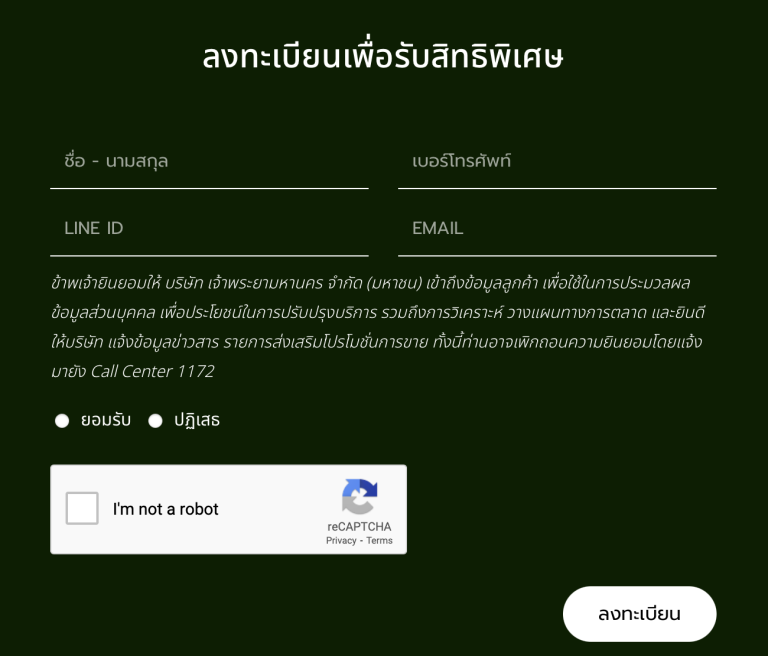Select the EMAIL input field
Viewport: 768px width, 656px height.
point(557,228)
